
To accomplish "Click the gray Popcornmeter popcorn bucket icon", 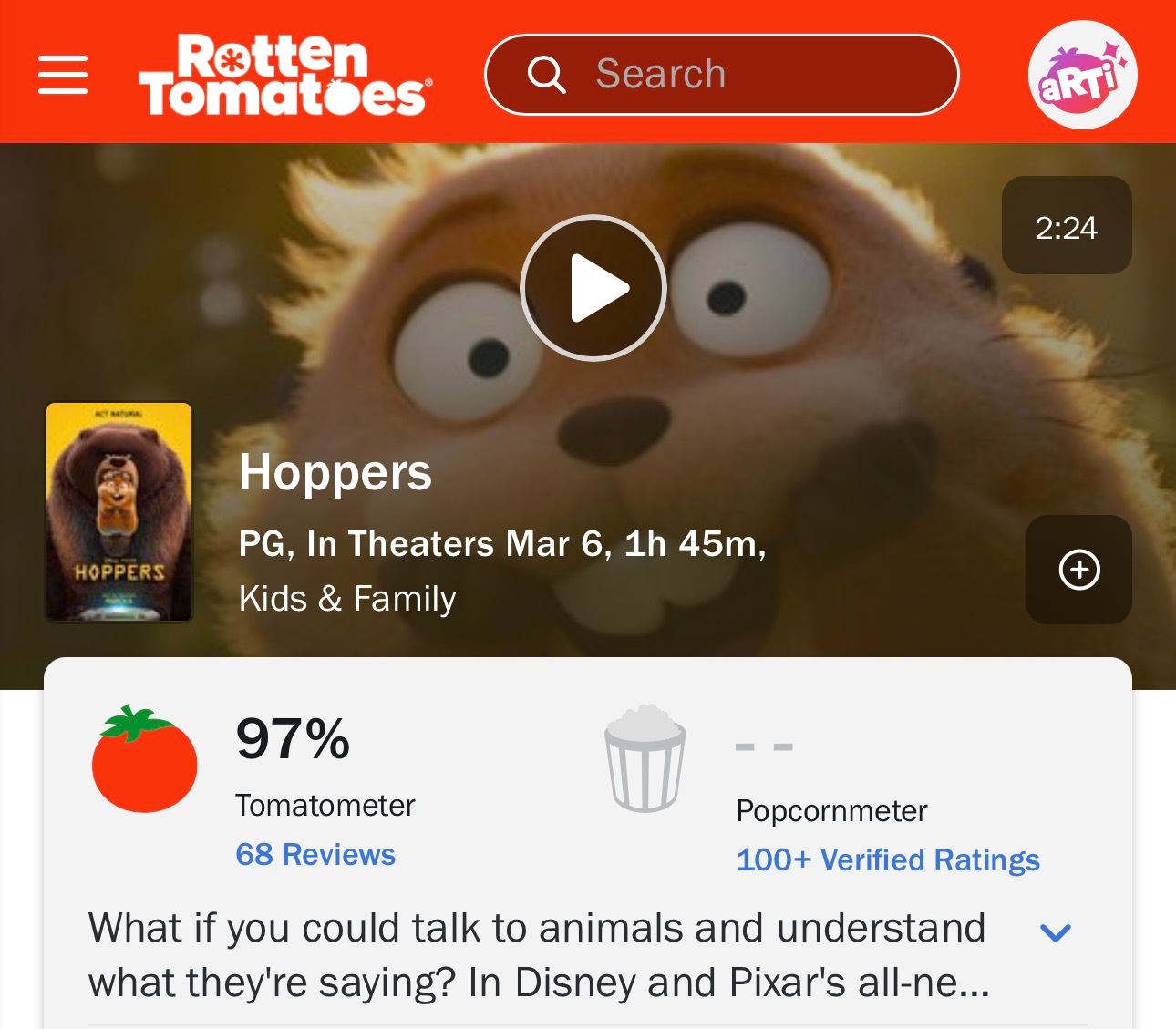I will (x=645, y=758).
